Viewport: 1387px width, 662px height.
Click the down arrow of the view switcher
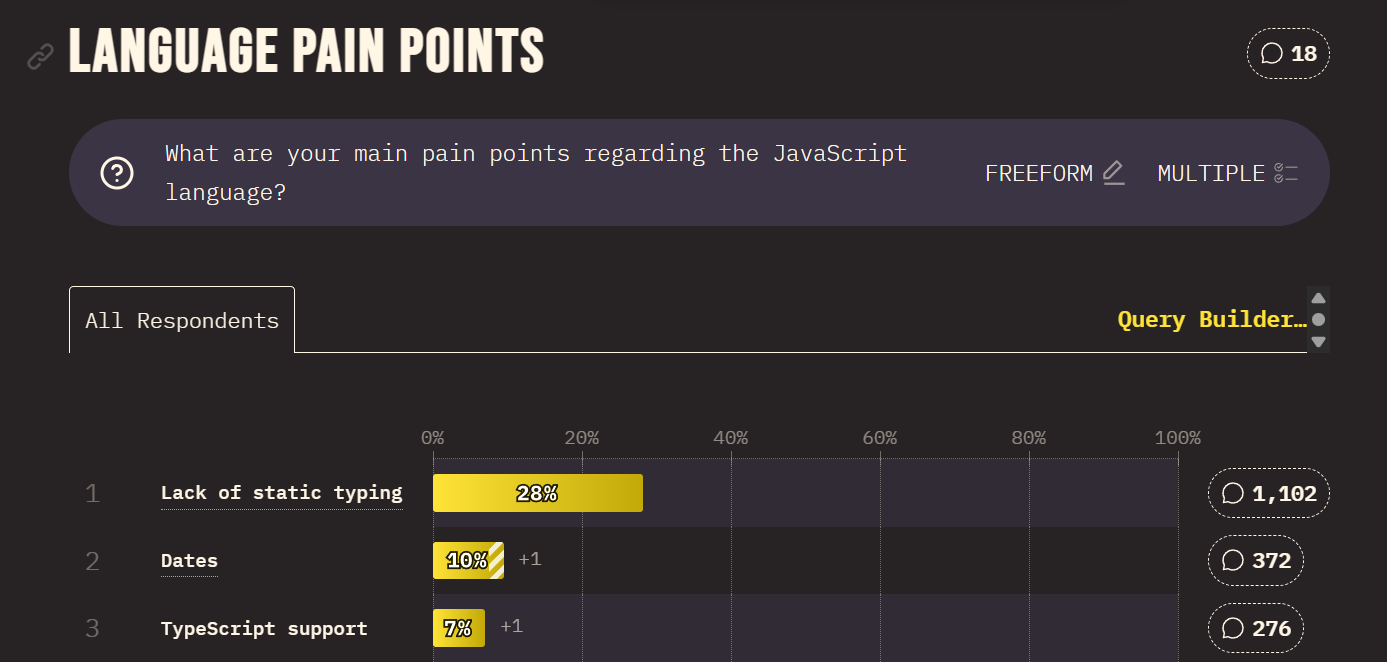pyautogui.click(x=1318, y=343)
